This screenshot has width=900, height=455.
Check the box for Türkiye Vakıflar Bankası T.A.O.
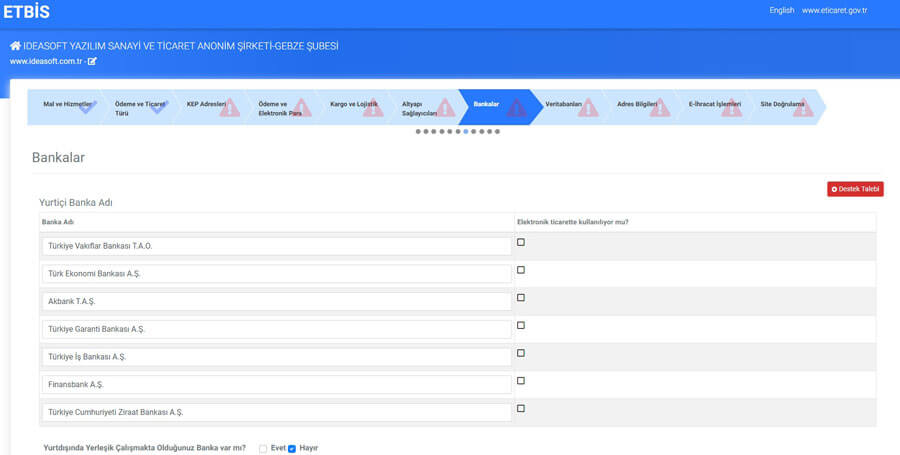click(x=521, y=242)
